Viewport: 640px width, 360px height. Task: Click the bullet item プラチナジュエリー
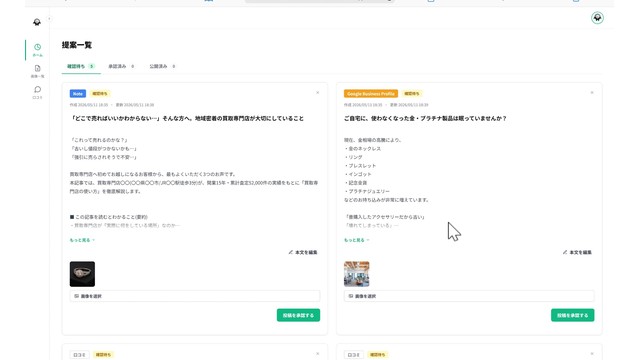[x=367, y=191]
